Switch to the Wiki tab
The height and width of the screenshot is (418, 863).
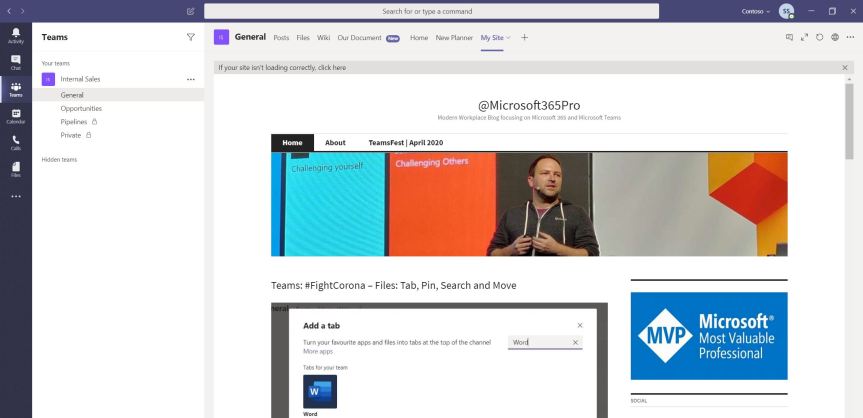tap(323, 38)
